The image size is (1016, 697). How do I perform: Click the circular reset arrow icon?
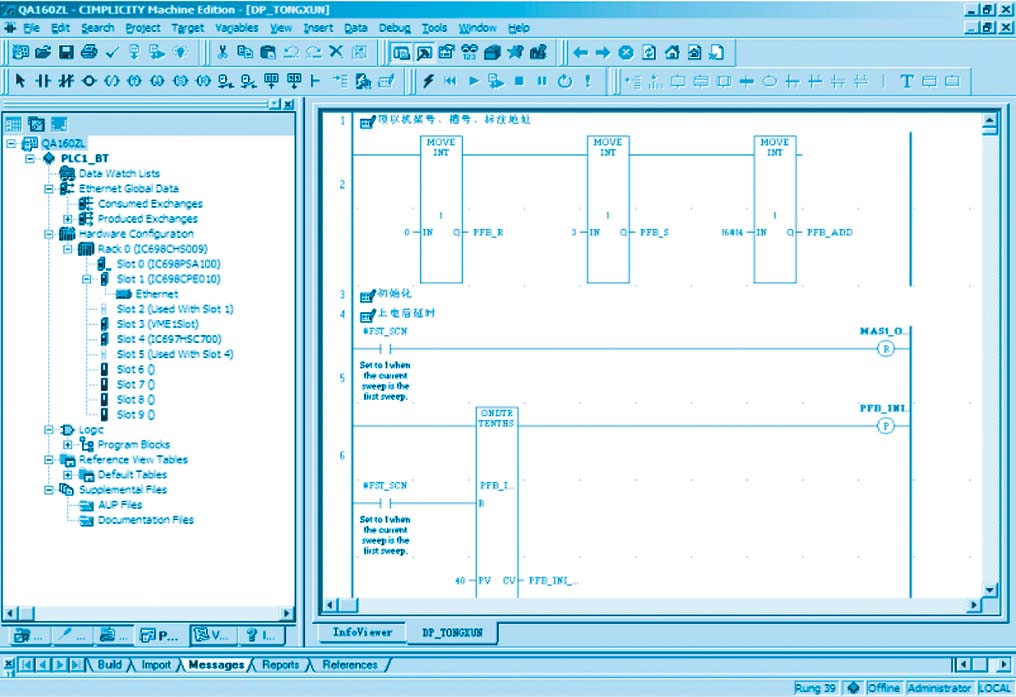[x=564, y=81]
